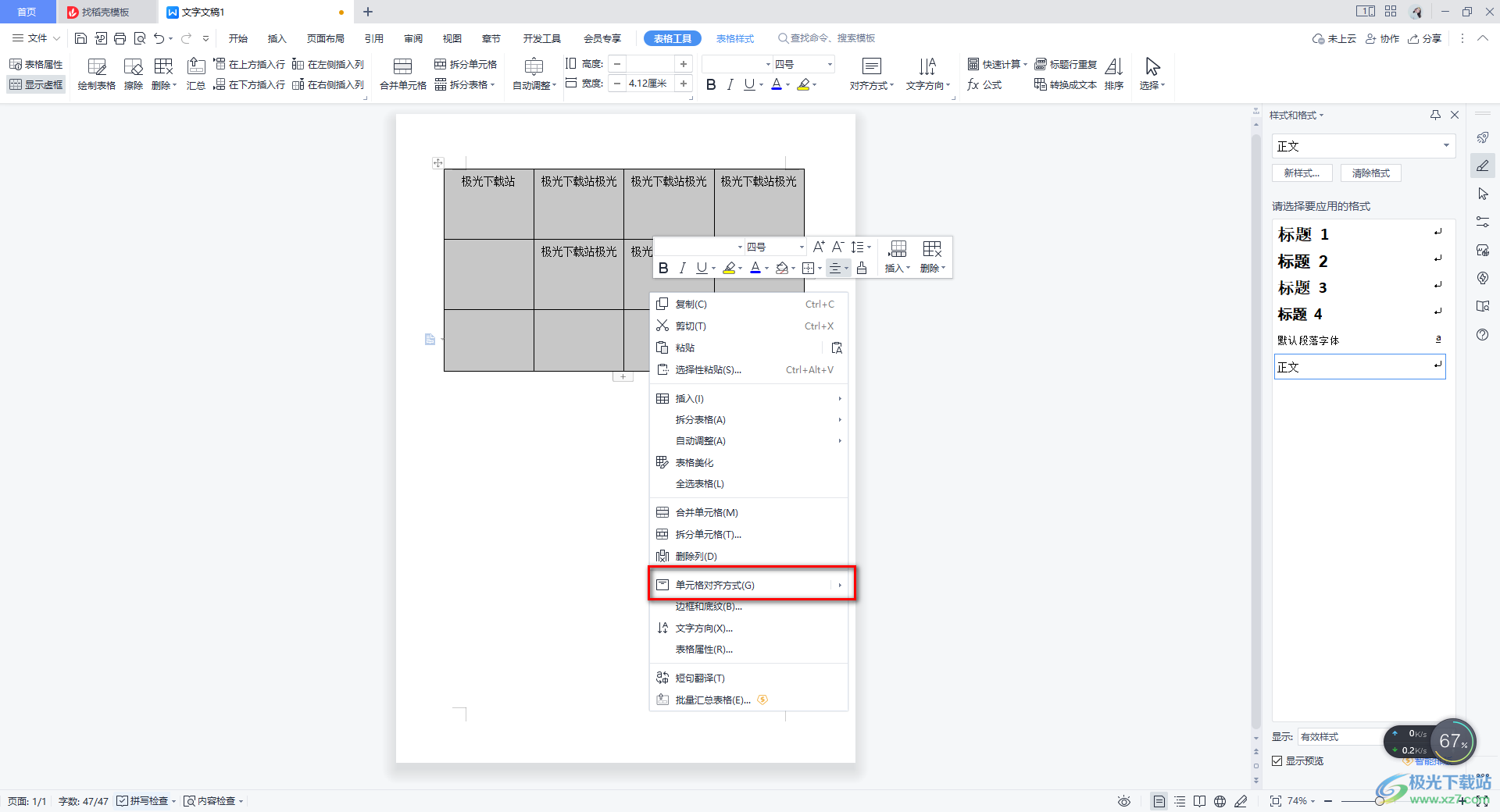Open the Text Direction dropdown in ribbon

click(x=928, y=75)
